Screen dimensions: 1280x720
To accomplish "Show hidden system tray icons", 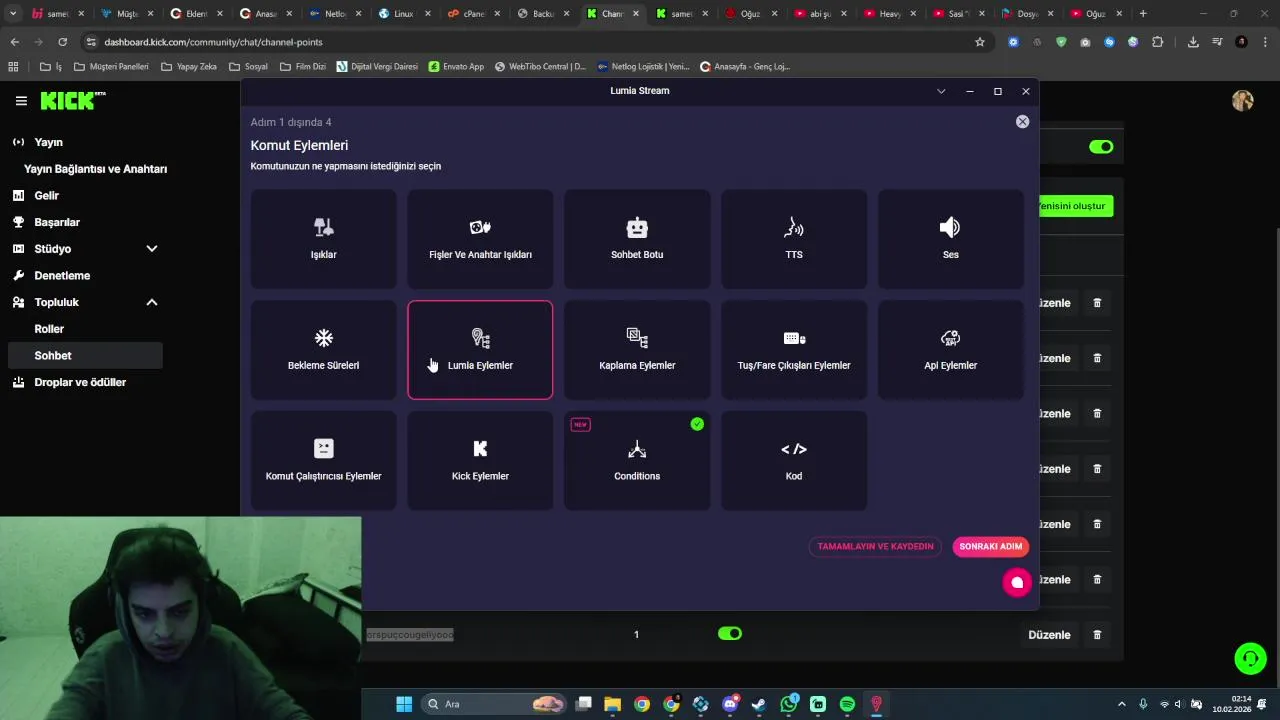I will [1121, 704].
